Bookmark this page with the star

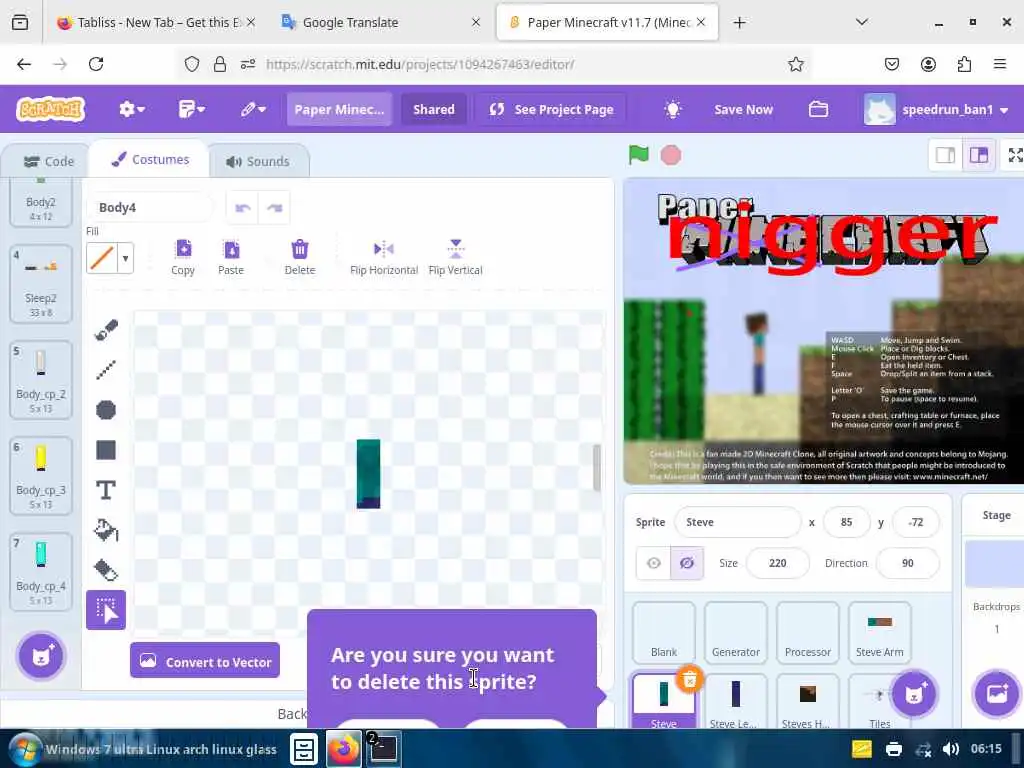pyautogui.click(x=795, y=64)
